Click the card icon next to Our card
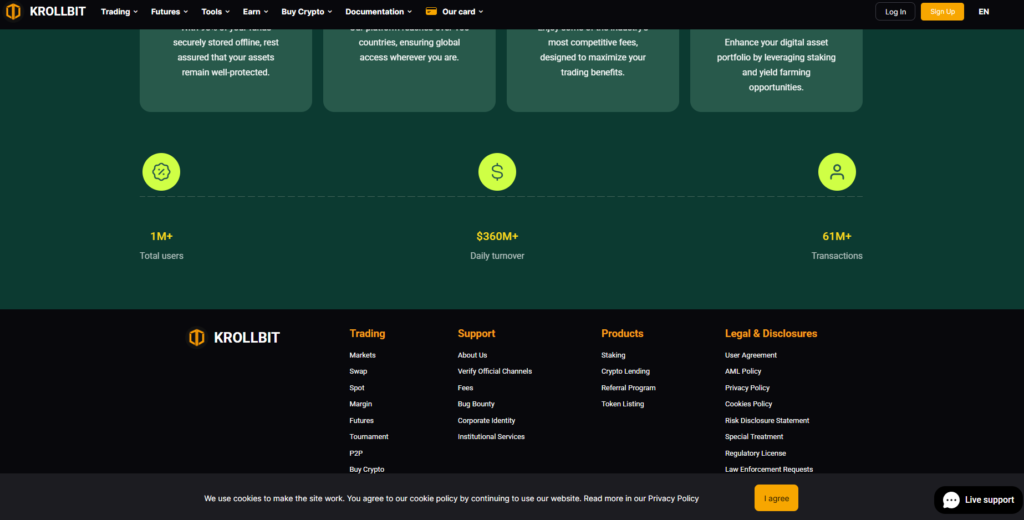This screenshot has height=520, width=1024. click(x=431, y=11)
